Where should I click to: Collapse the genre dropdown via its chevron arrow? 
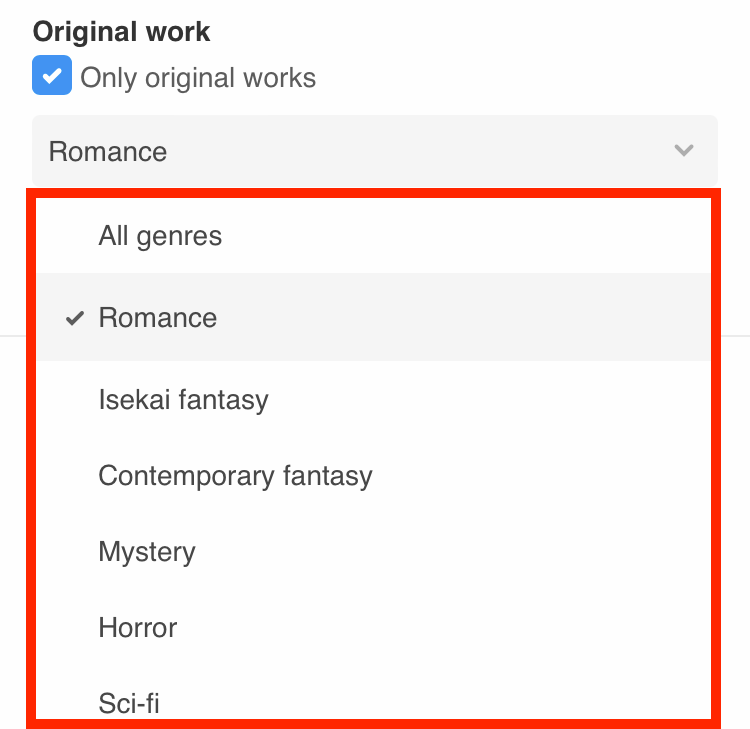click(x=684, y=151)
